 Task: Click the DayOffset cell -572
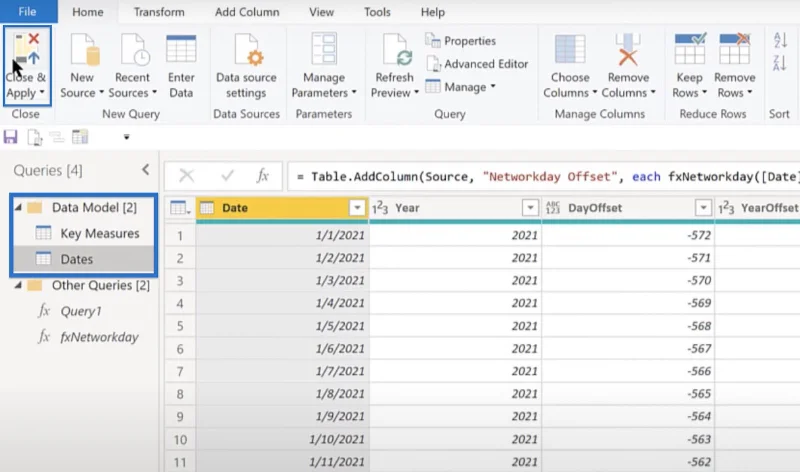point(628,235)
